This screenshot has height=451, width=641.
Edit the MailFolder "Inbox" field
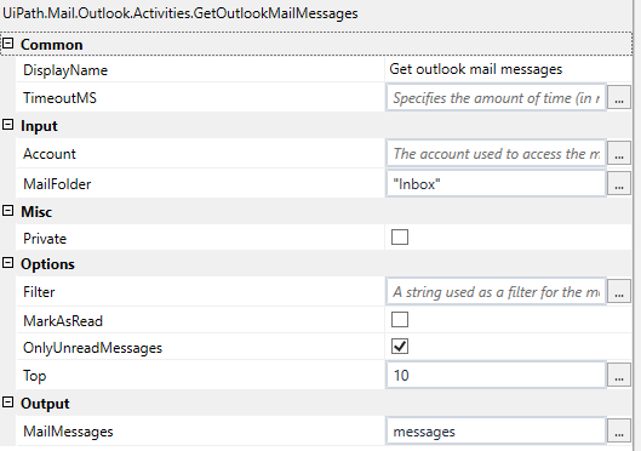(x=496, y=184)
